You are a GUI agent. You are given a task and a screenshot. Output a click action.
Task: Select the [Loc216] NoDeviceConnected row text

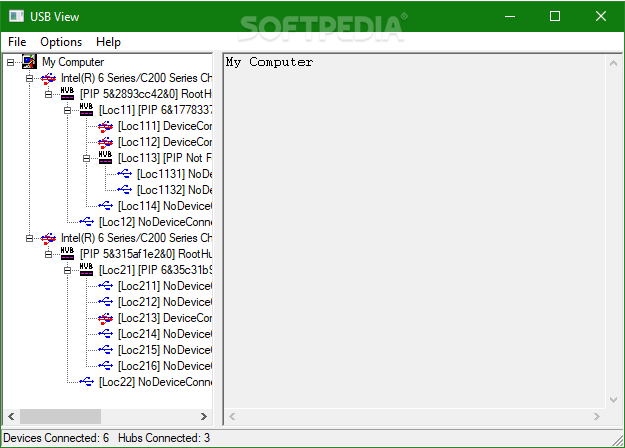coord(165,366)
